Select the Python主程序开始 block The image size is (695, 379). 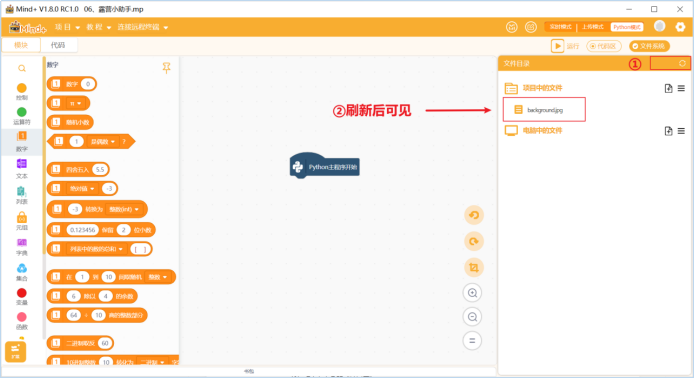point(324,166)
